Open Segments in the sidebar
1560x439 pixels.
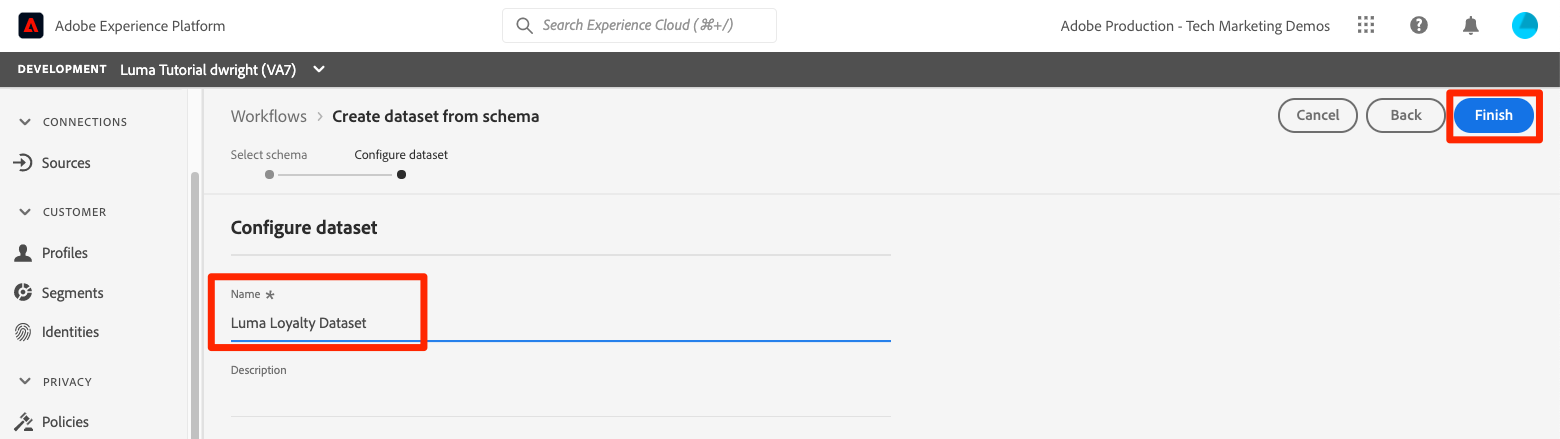tap(72, 293)
